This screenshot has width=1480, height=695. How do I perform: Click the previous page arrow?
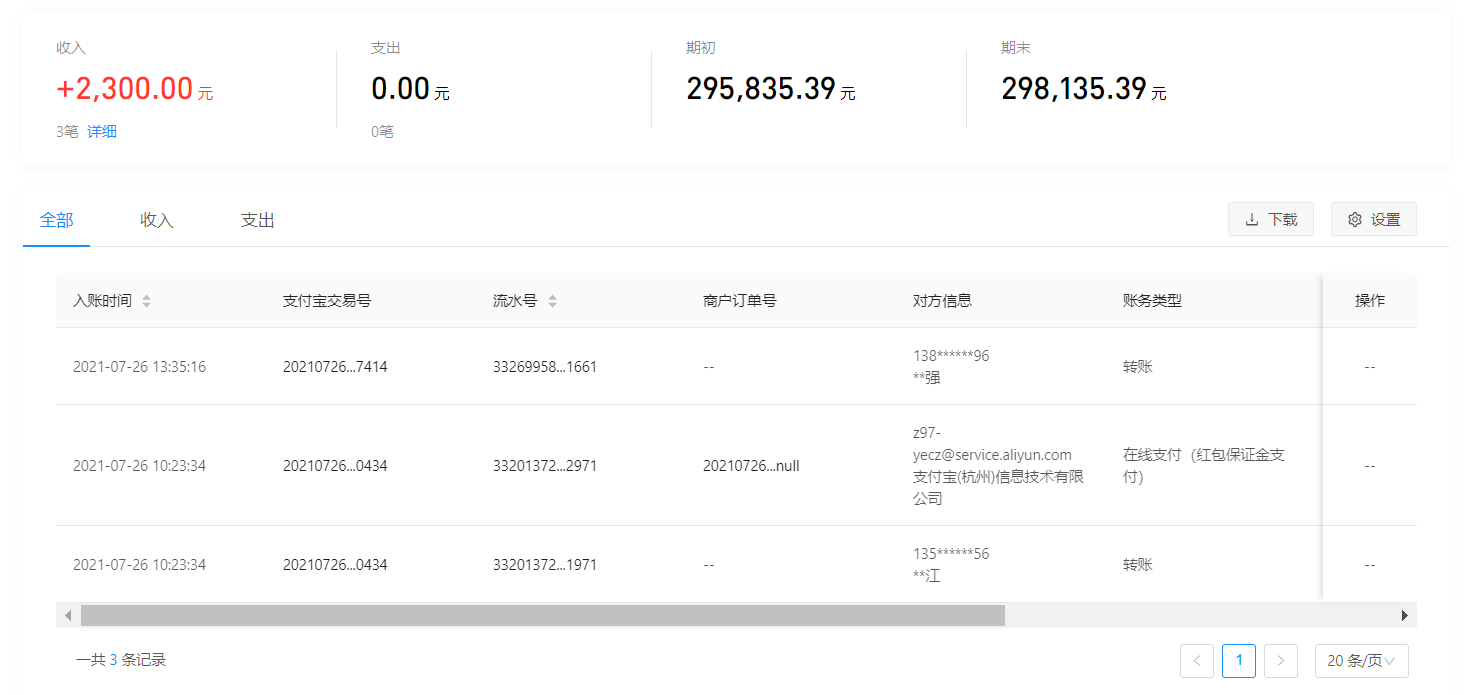[x=1197, y=661]
